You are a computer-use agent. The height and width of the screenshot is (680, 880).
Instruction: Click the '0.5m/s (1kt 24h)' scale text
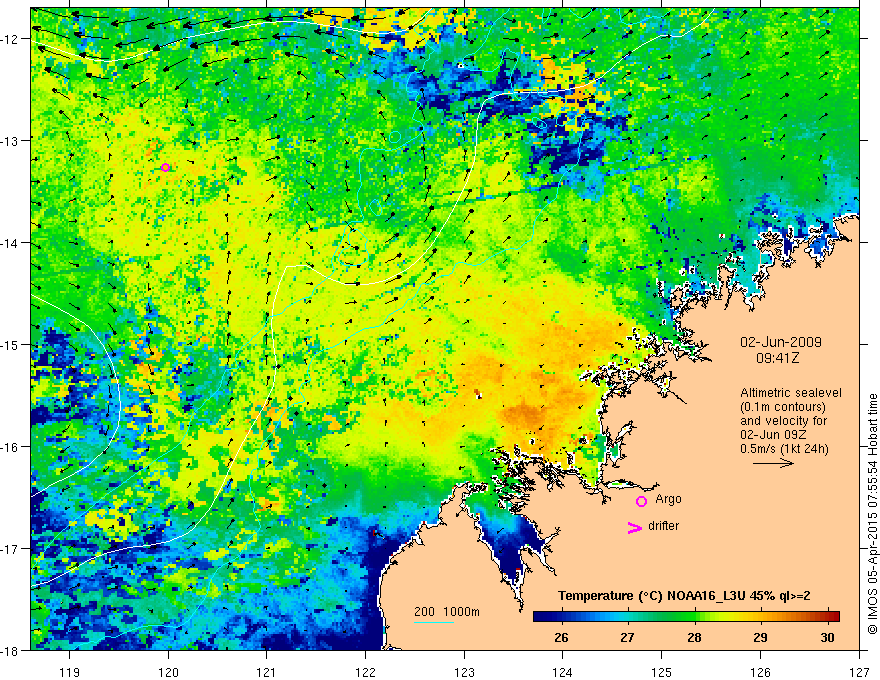(785, 449)
